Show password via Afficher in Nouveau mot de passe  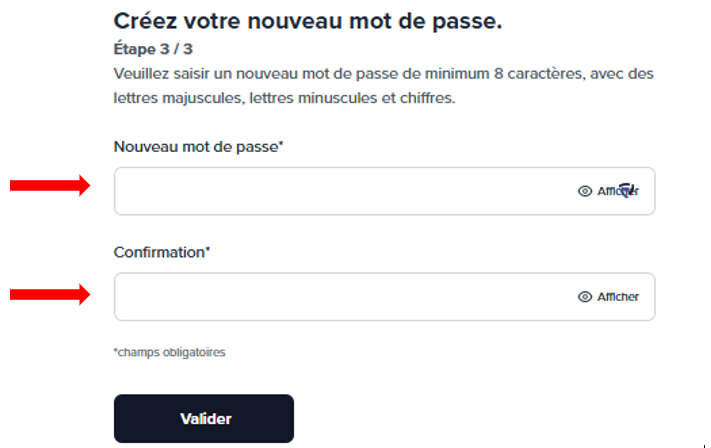618,191
